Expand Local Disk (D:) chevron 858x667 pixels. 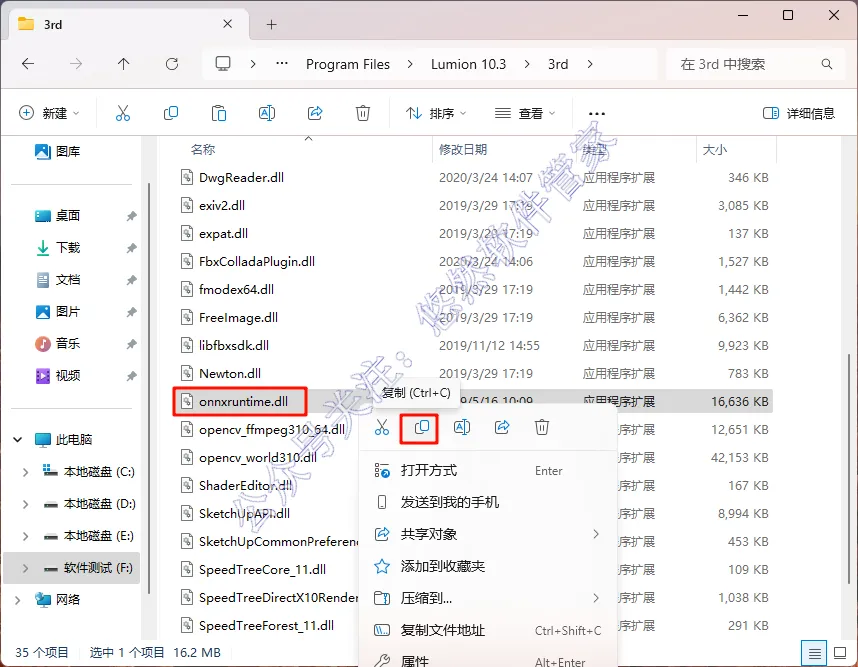[25, 504]
